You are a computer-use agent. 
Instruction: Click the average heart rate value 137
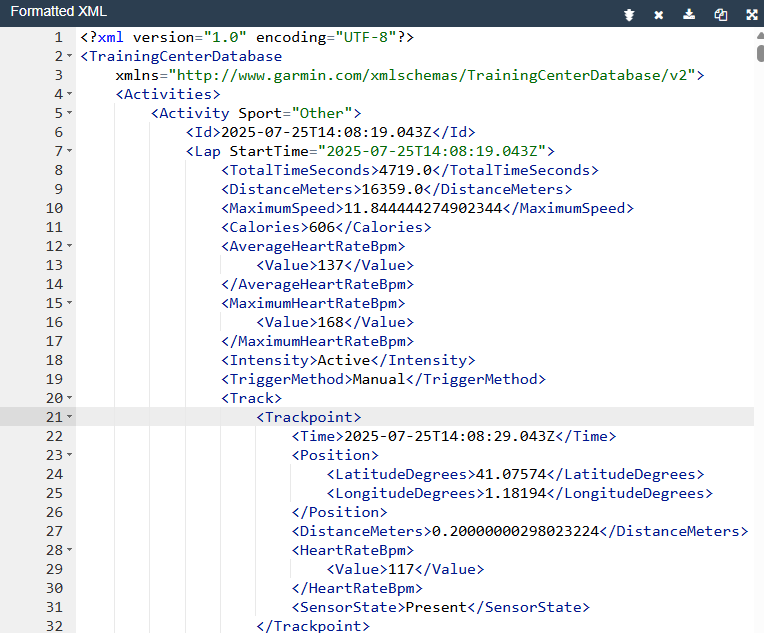point(331,265)
